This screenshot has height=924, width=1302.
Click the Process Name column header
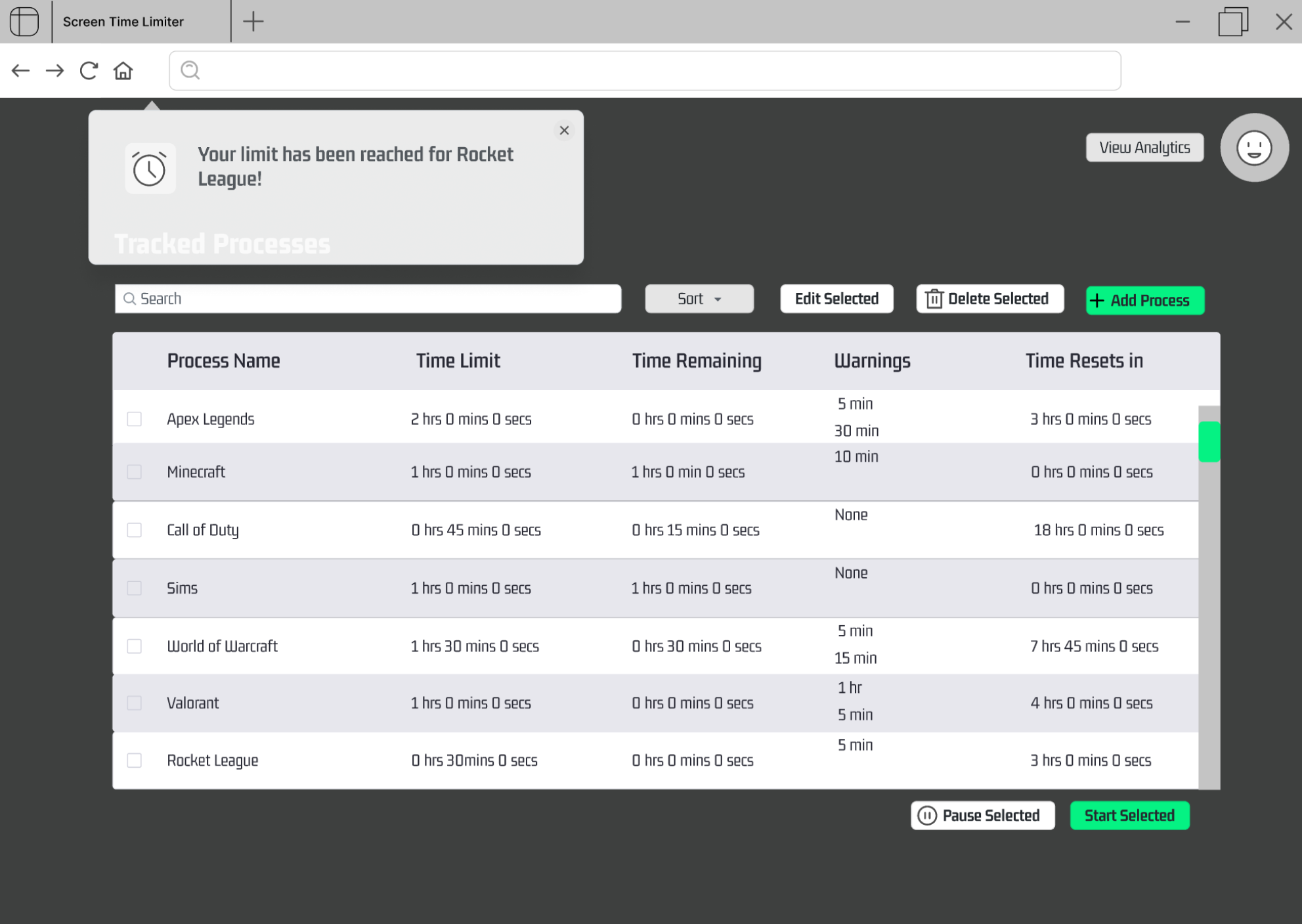click(x=223, y=361)
